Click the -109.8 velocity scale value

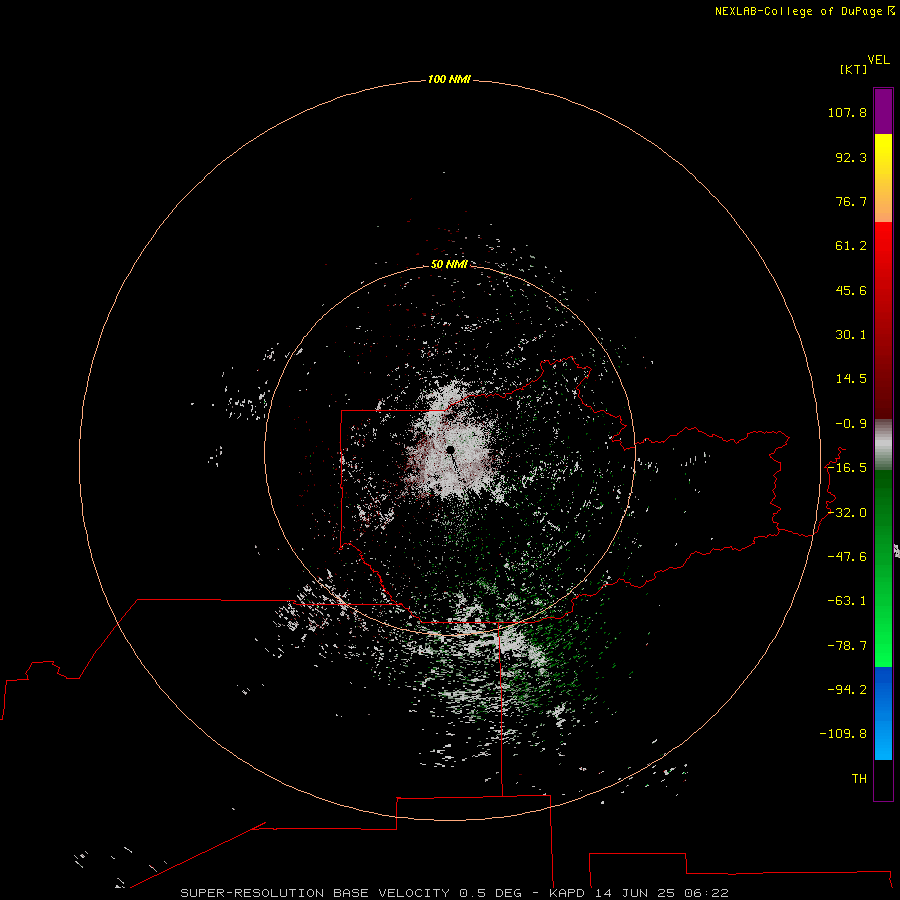[x=843, y=734]
